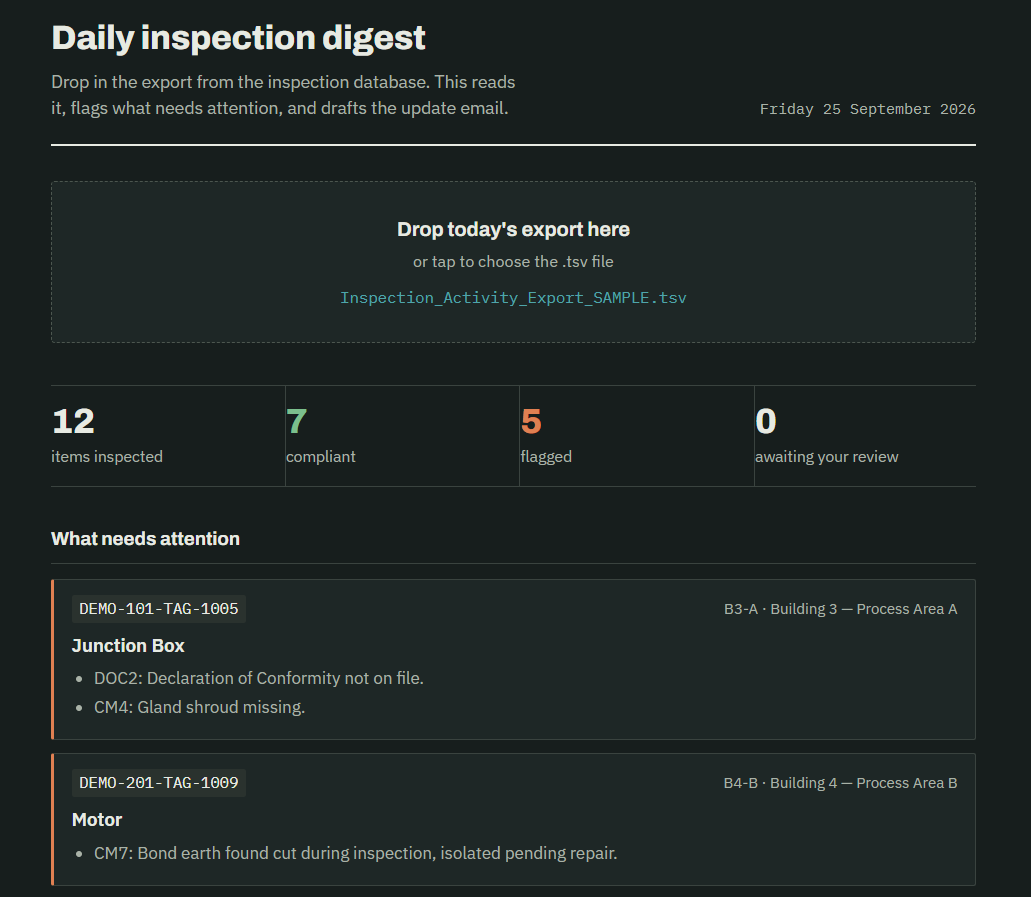Click the '0' awaiting review count
This screenshot has width=1031, height=897.
click(x=765, y=421)
